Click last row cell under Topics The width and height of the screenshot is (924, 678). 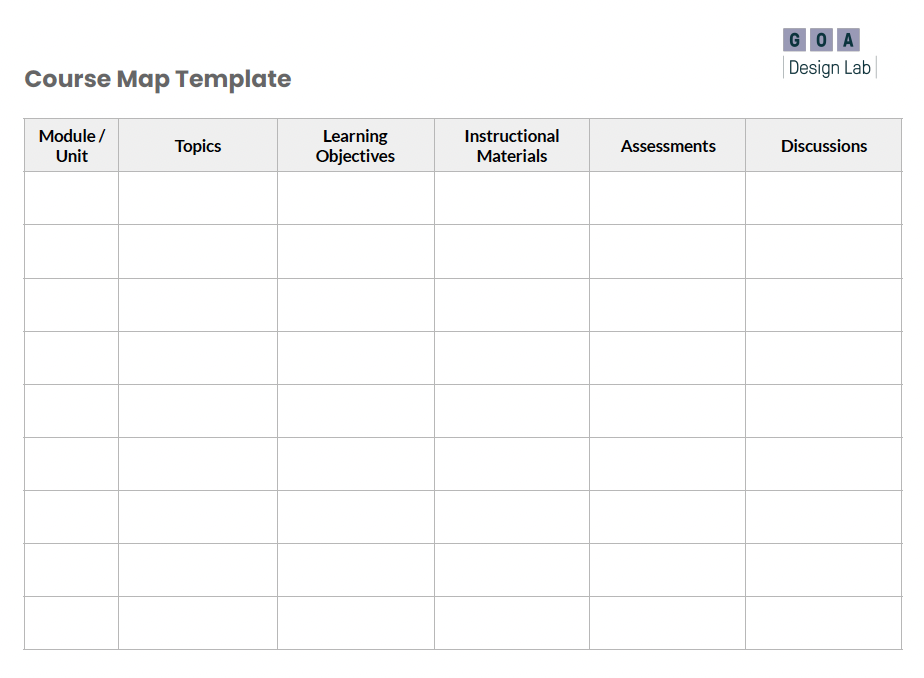coord(198,623)
